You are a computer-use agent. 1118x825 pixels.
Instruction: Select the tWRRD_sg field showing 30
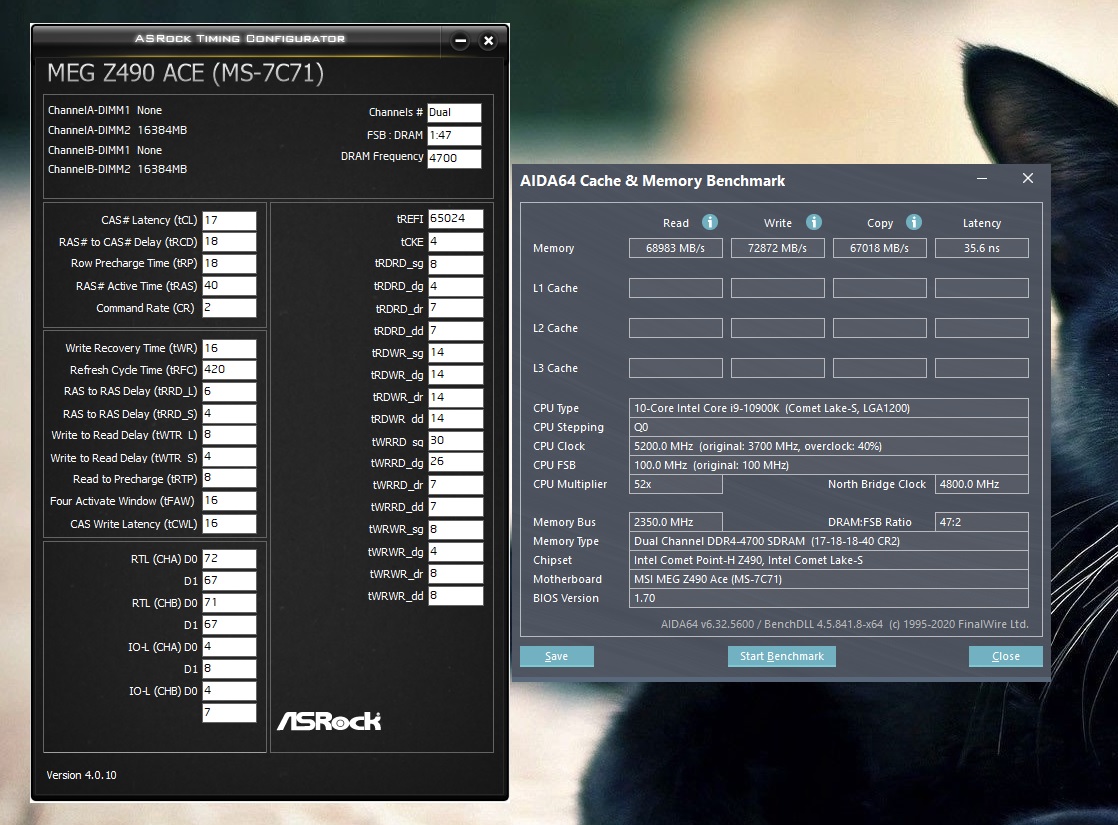(456, 441)
